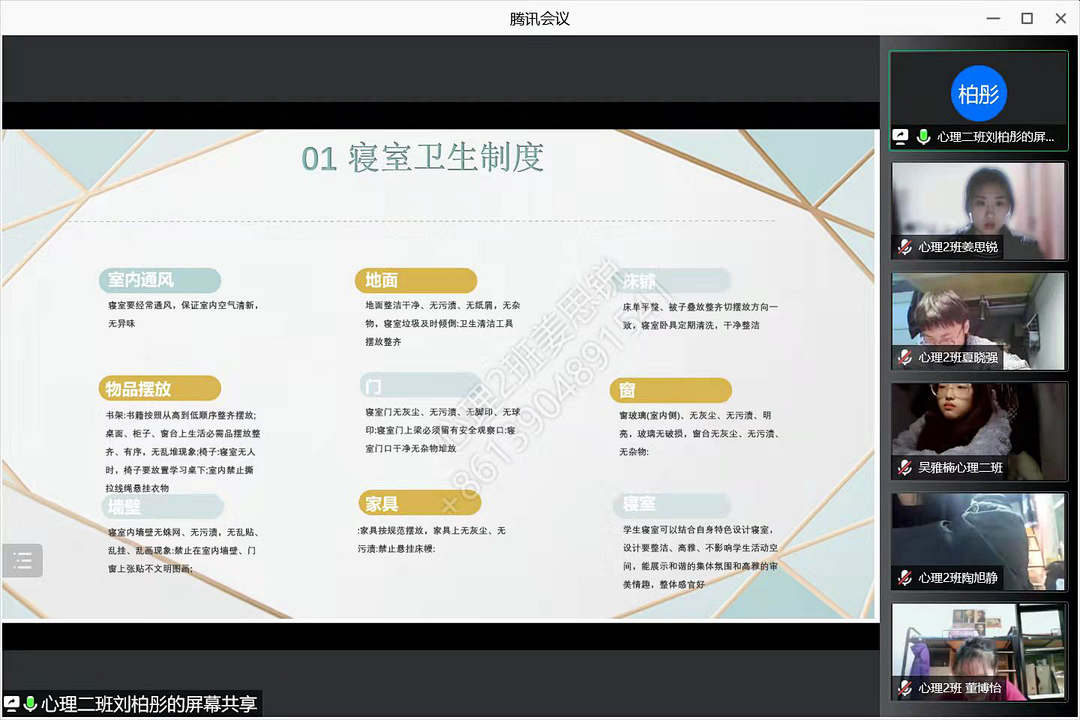The width and height of the screenshot is (1080, 720).
Task: Click 姜思锐's muted microphone icon
Action: point(905,247)
